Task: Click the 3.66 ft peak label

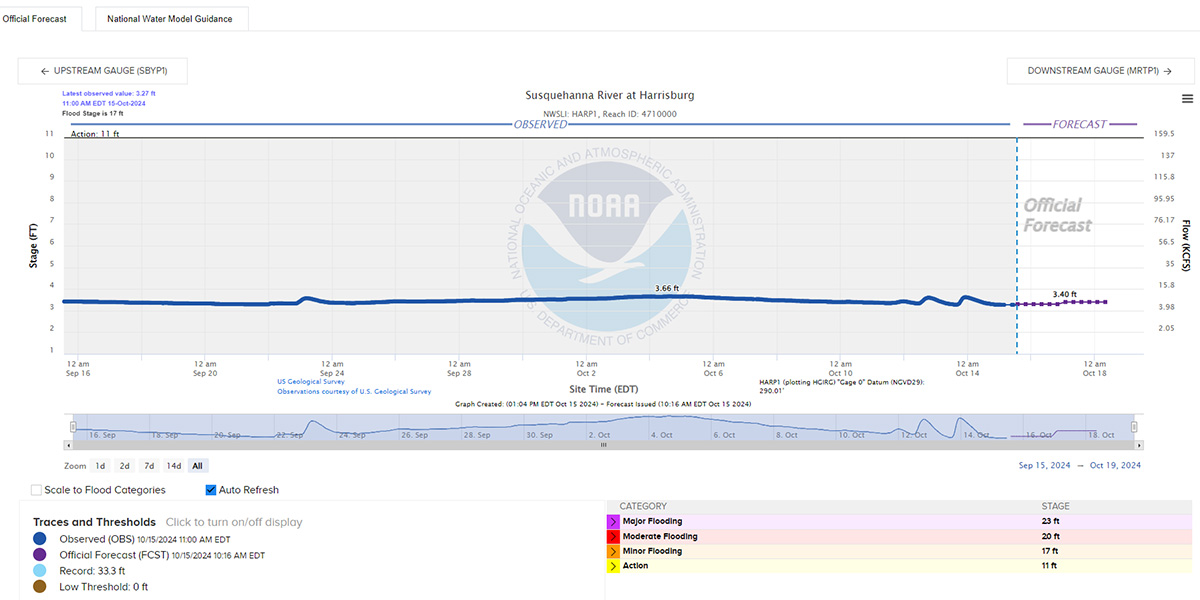Action: (667, 288)
